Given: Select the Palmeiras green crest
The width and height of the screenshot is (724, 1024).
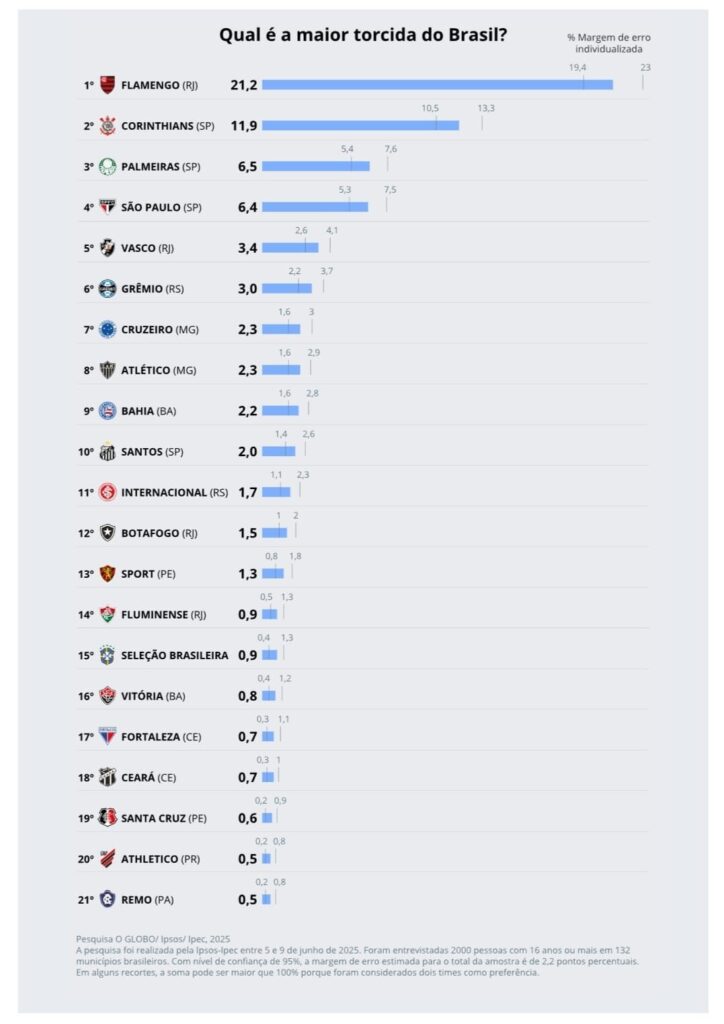Looking at the screenshot, I should point(108,167).
